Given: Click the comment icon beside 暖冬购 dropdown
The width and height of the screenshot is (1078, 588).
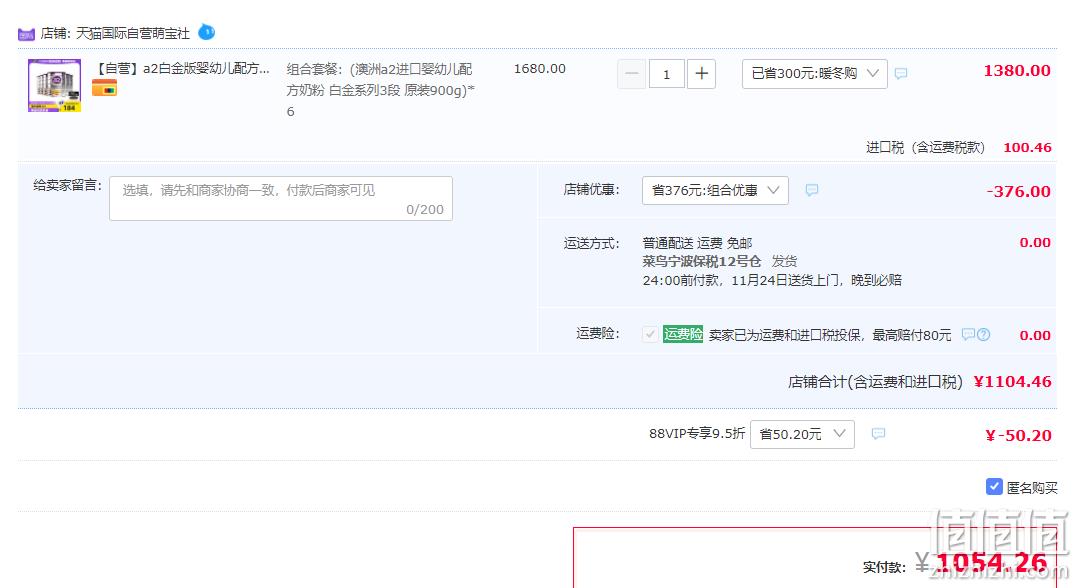Looking at the screenshot, I should [x=901, y=74].
